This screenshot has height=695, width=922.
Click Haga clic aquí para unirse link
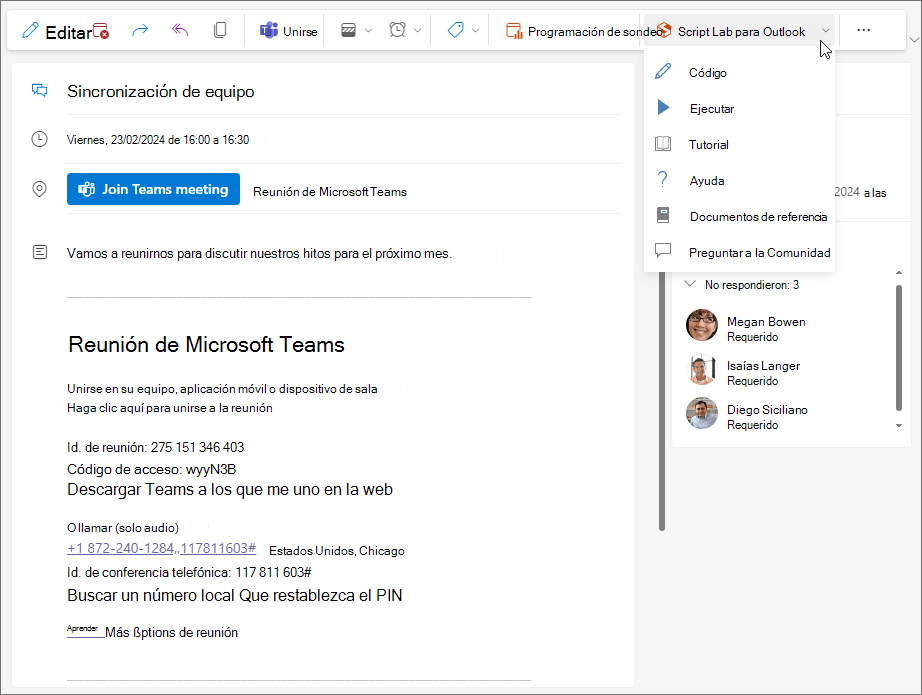pos(169,407)
